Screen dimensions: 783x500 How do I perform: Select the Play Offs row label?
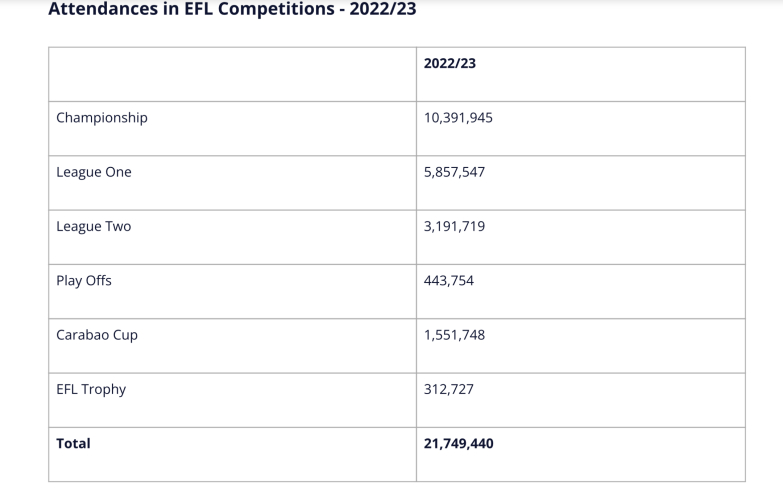[84, 281]
